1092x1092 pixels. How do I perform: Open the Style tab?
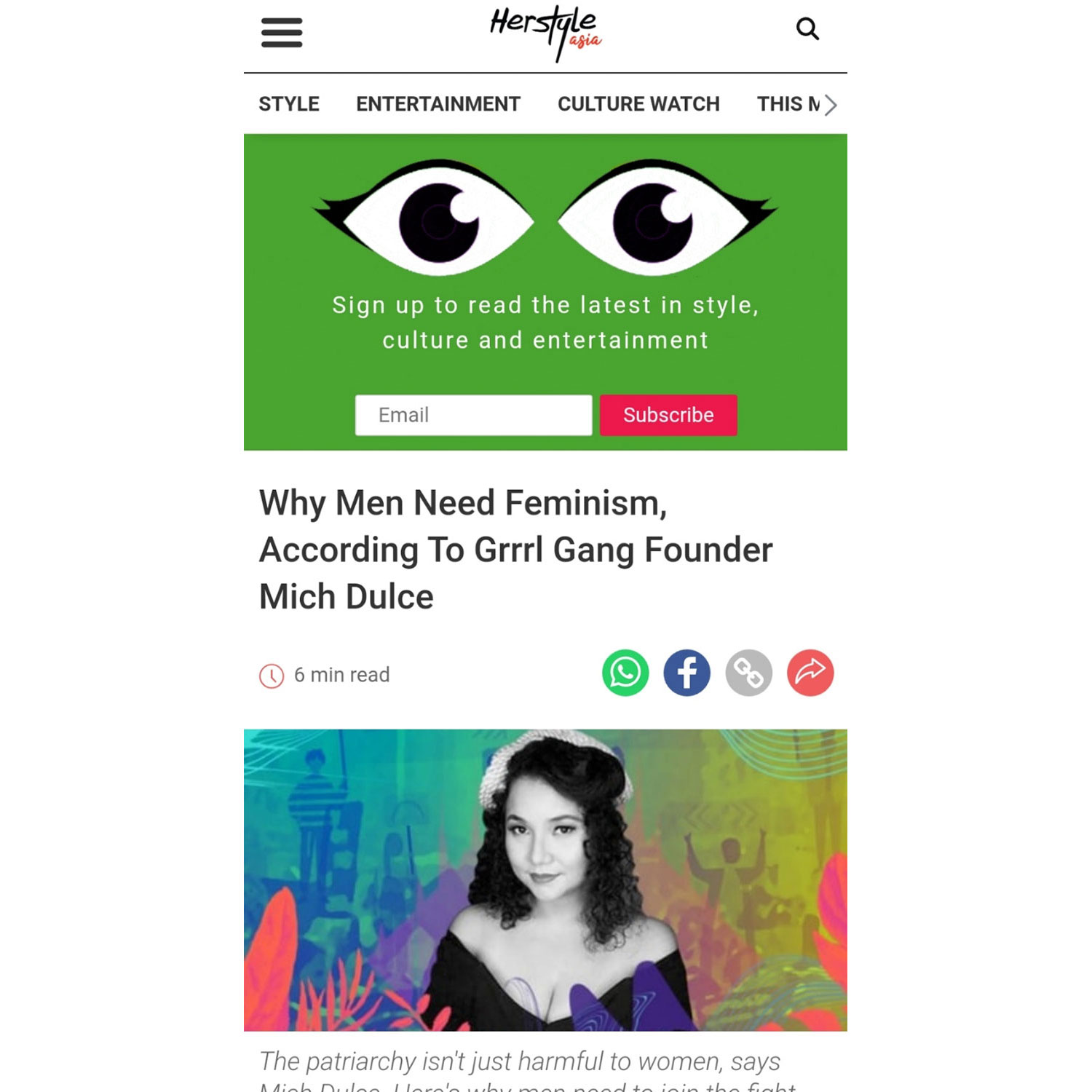coord(289,104)
